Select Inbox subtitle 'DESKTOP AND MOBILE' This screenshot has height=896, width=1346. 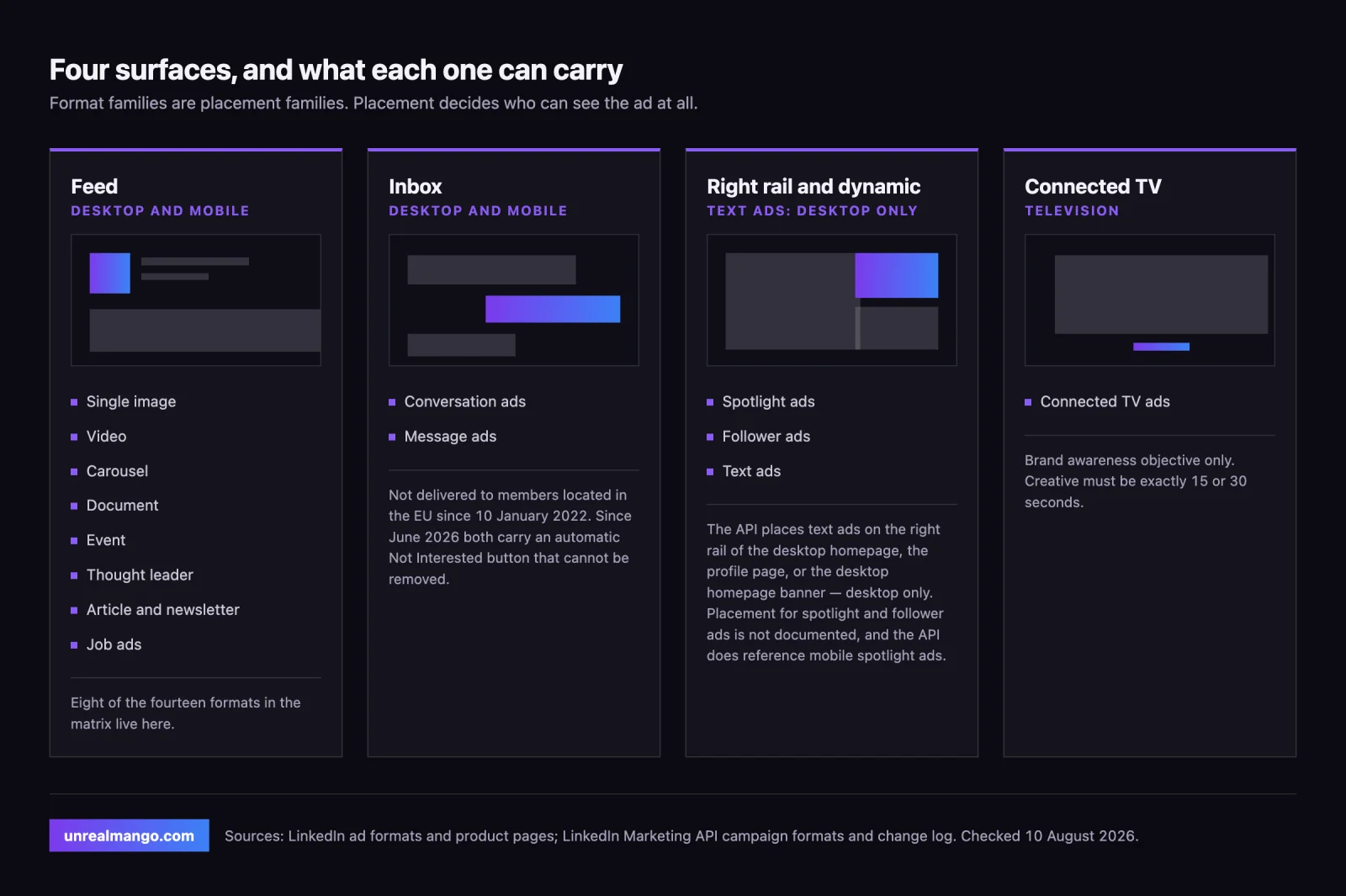[x=478, y=211]
